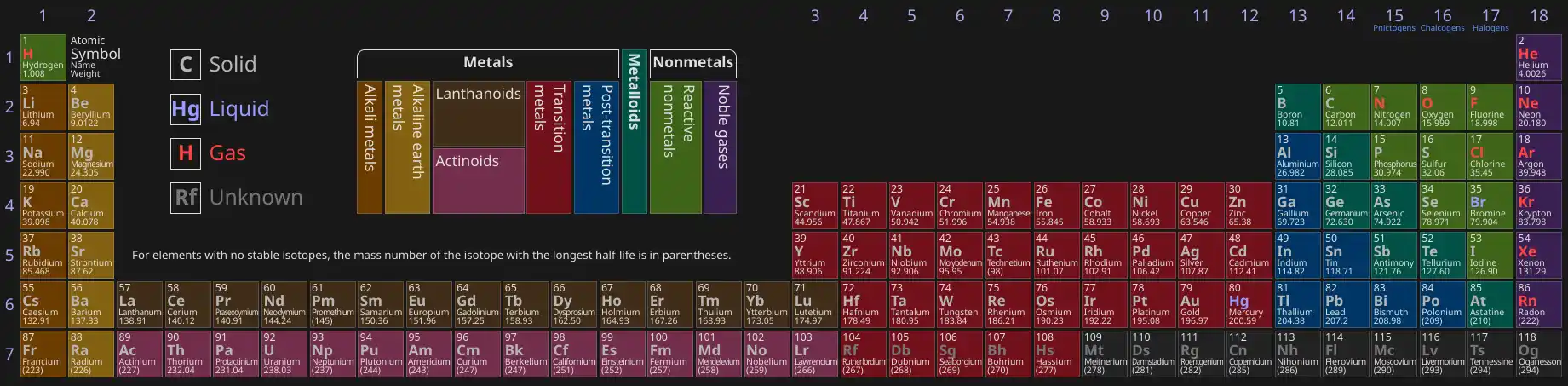Screen dimensions: 1568x386
Task: Click the Hydrogen element cell
Action: (x=43, y=57)
